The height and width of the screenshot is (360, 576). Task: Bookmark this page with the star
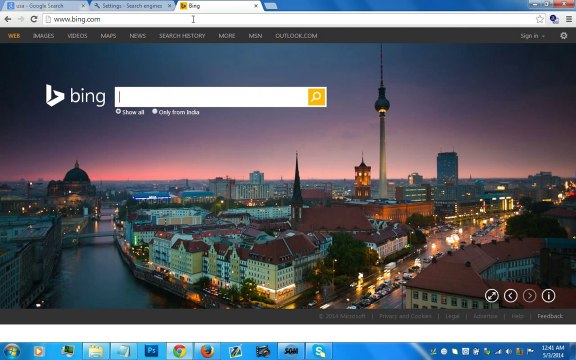pos(540,19)
